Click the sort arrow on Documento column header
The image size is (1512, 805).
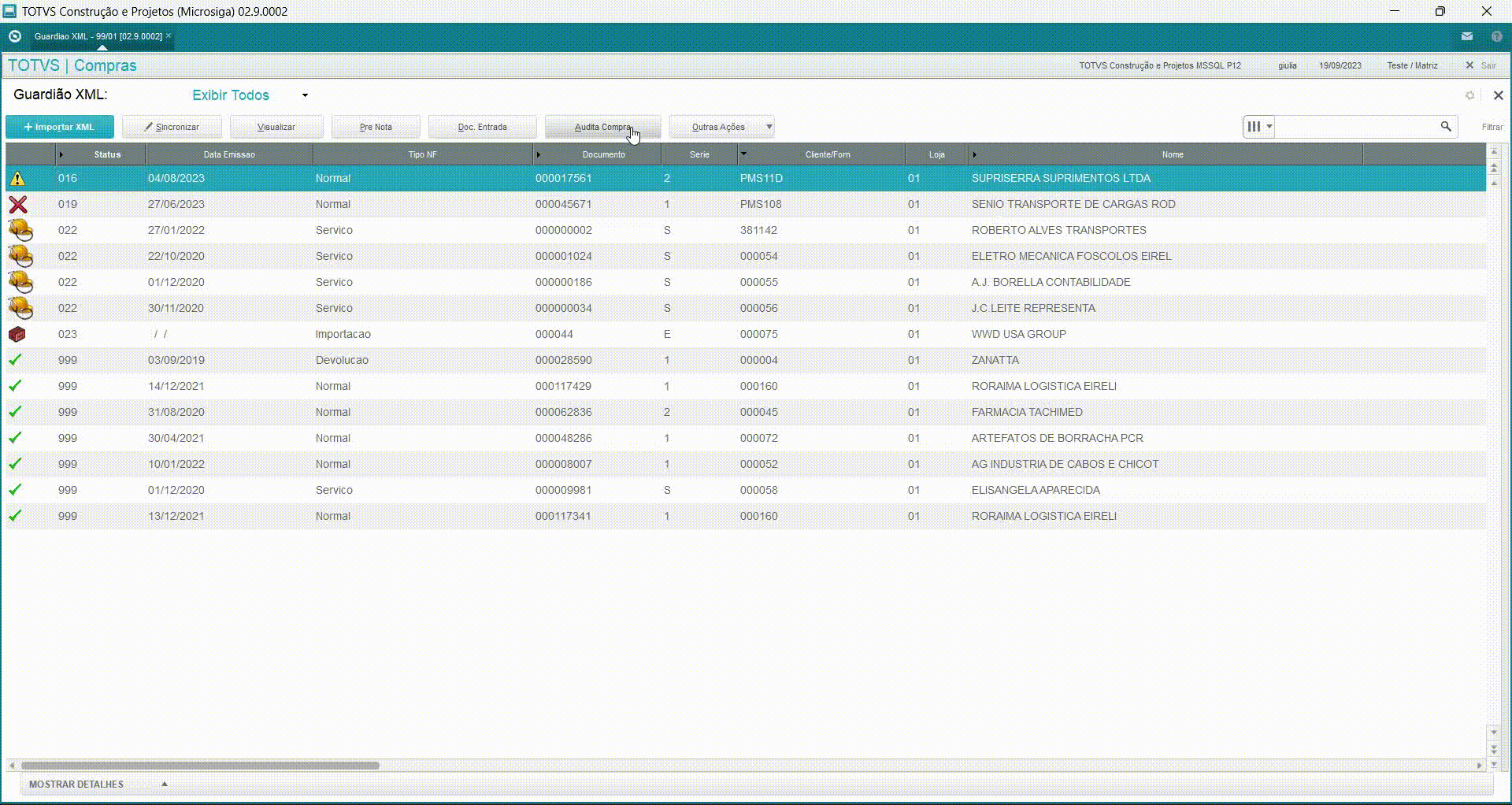pos(539,154)
